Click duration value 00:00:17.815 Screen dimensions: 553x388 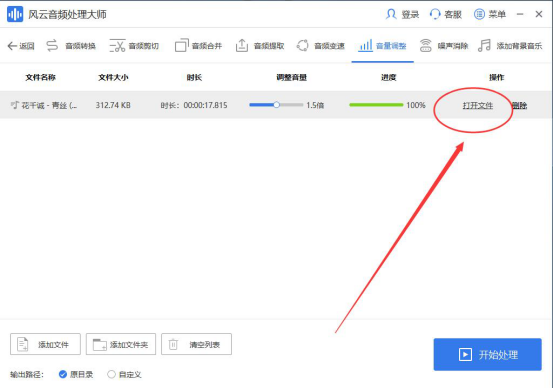[205, 105]
